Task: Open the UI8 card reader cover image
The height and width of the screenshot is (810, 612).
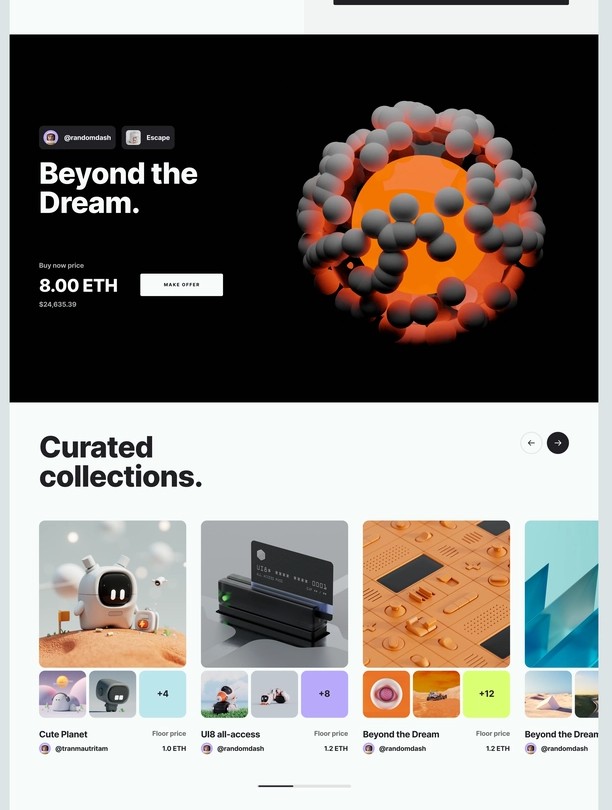Action: pos(274,594)
